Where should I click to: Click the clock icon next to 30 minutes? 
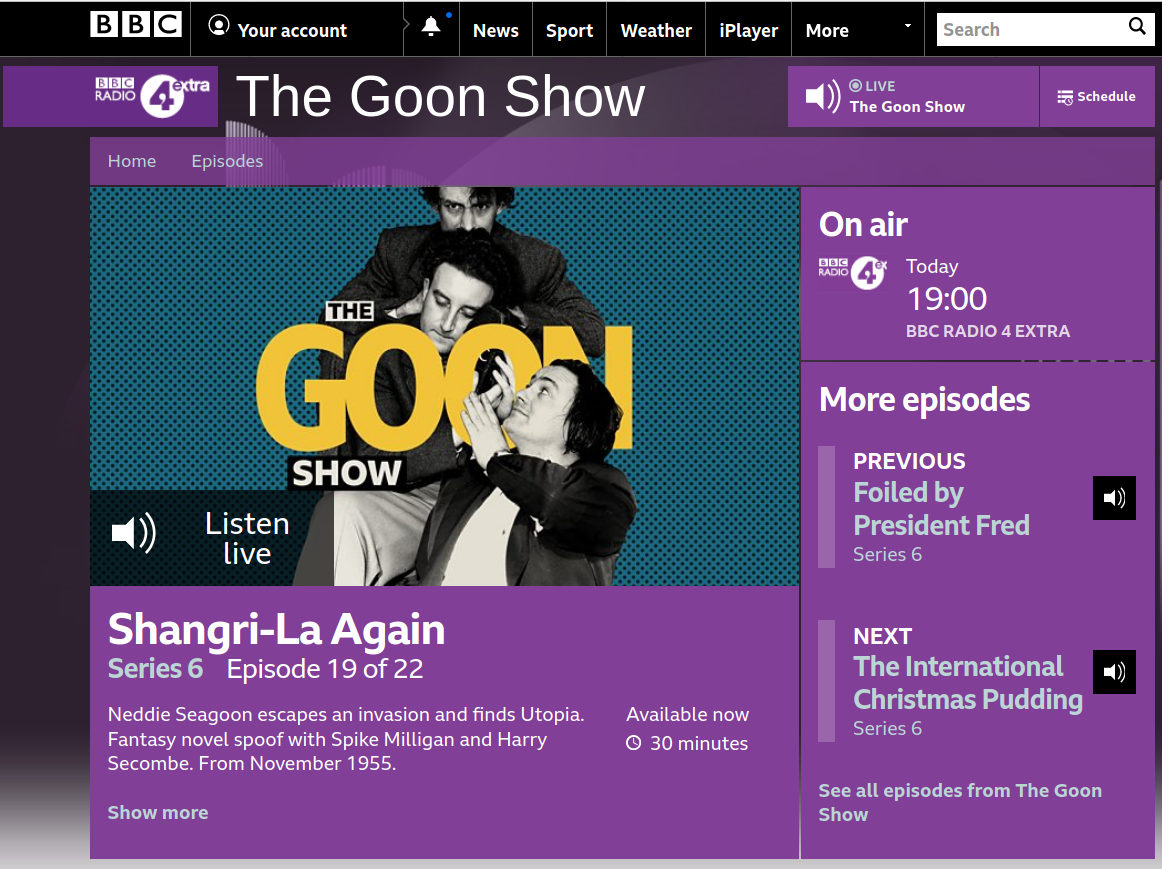click(631, 744)
